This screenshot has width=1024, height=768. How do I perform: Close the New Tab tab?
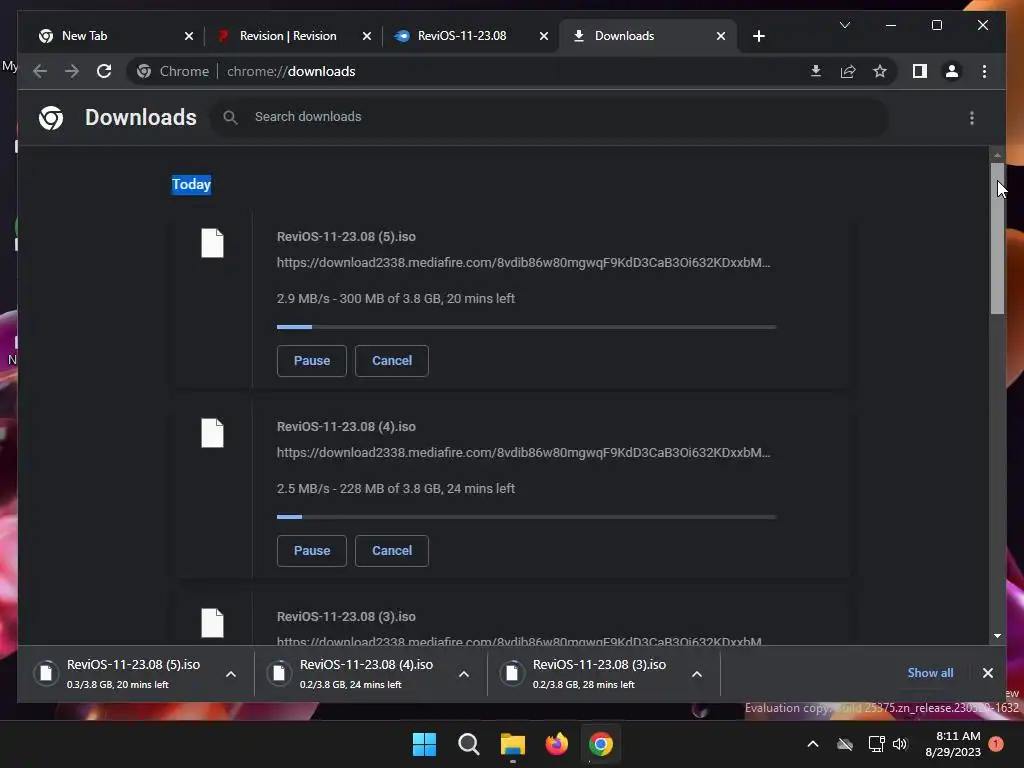pos(189,36)
